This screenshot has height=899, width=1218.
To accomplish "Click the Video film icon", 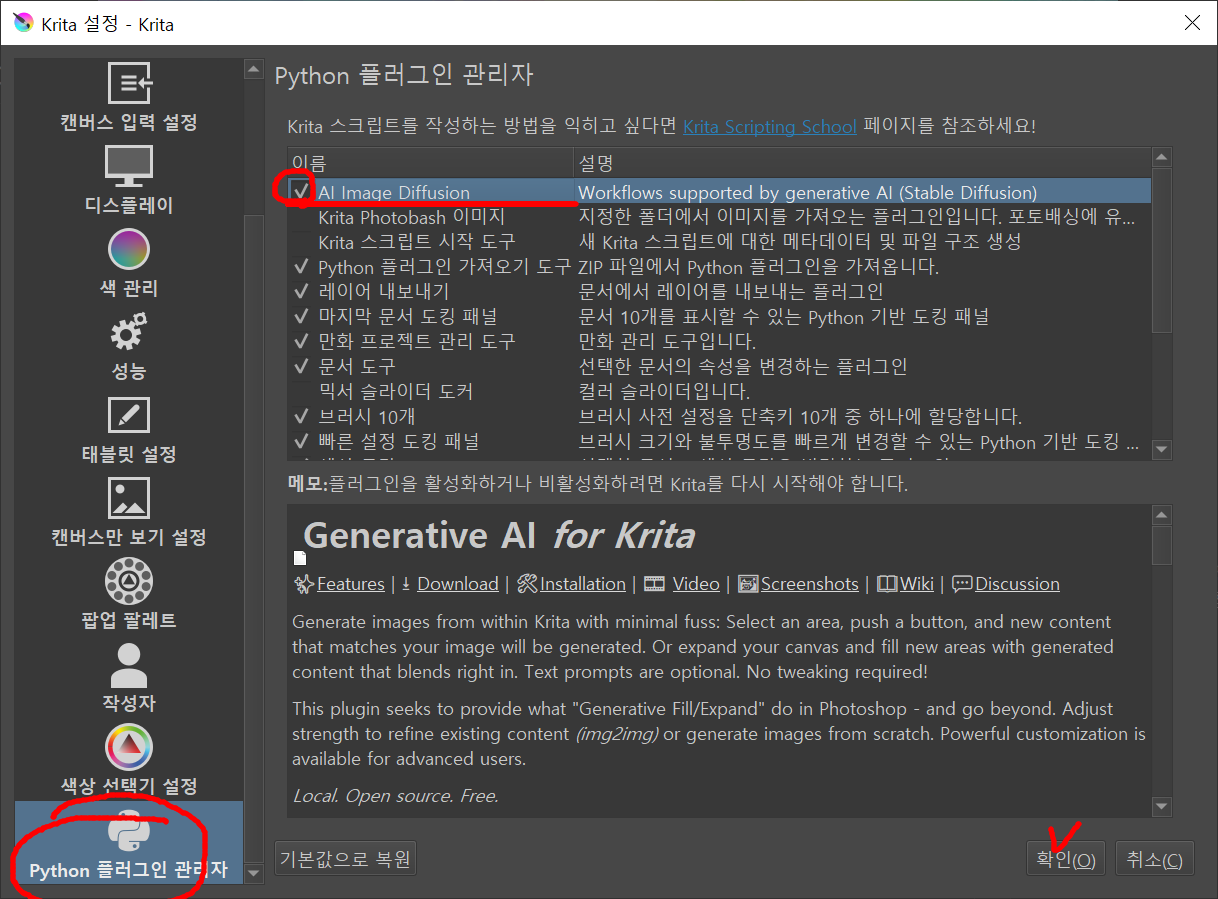I will point(654,584).
